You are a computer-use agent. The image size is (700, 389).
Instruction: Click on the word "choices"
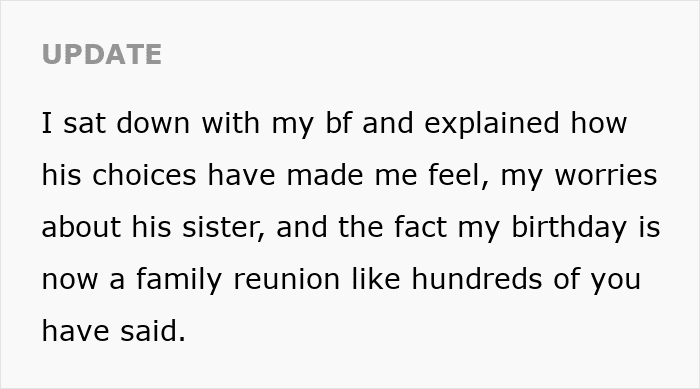tap(144, 175)
